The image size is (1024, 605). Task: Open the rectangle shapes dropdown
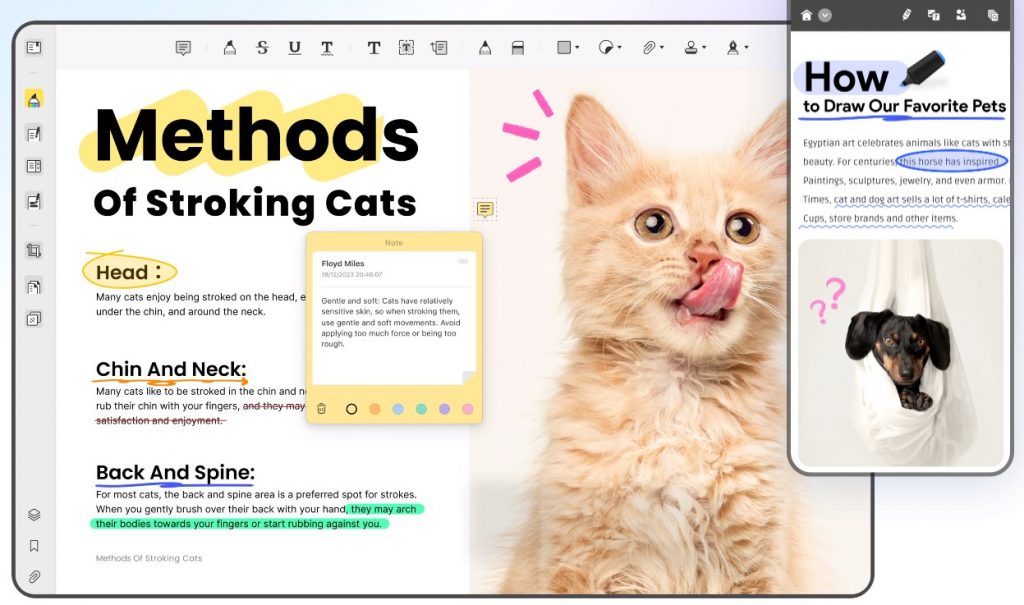coord(568,48)
